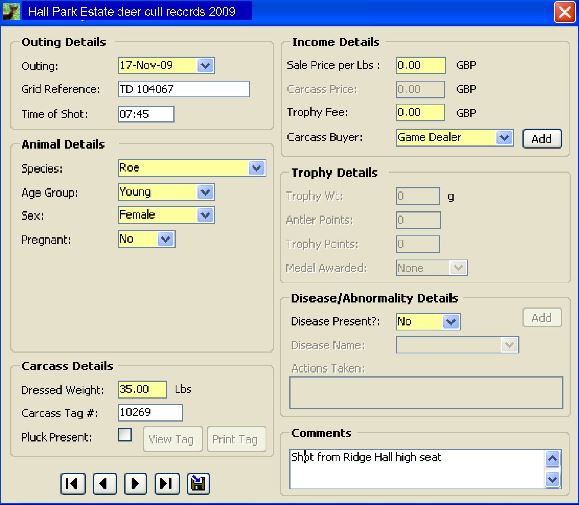The image size is (579, 505).
Task: Go to the first record
Action: point(73,484)
